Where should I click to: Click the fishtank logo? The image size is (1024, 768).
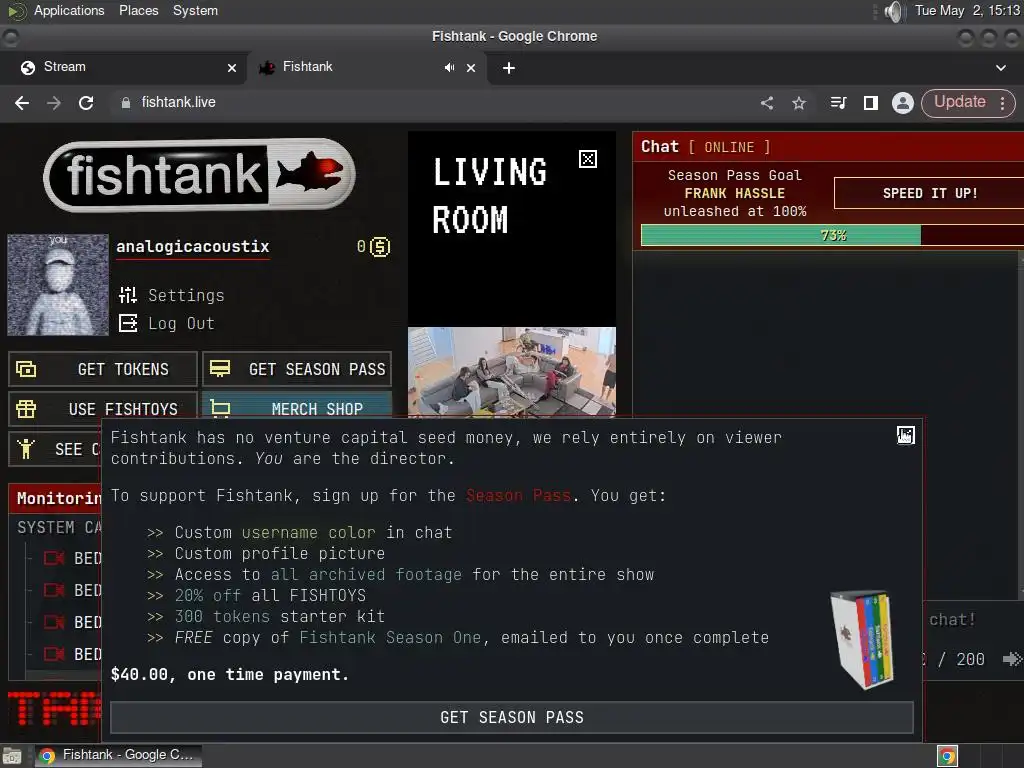point(199,175)
